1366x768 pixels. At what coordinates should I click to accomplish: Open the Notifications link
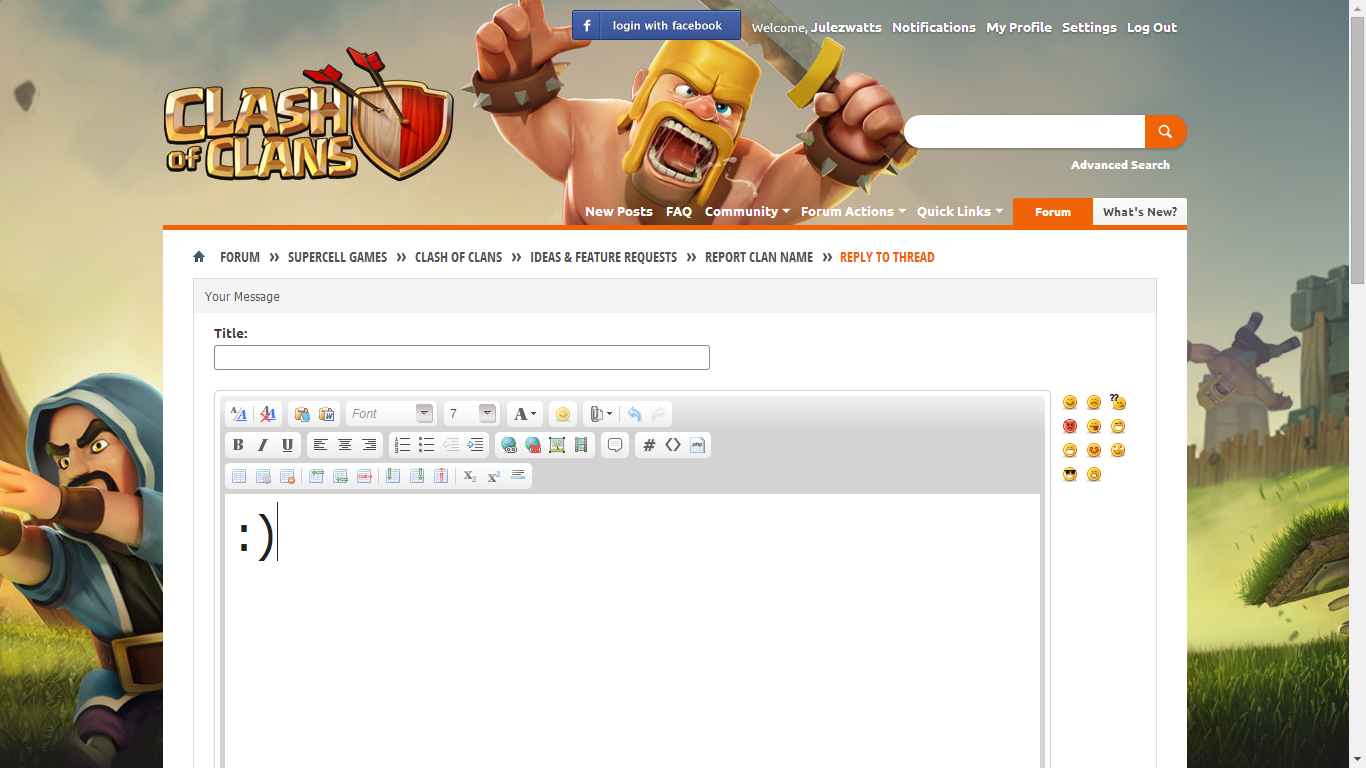click(x=934, y=28)
